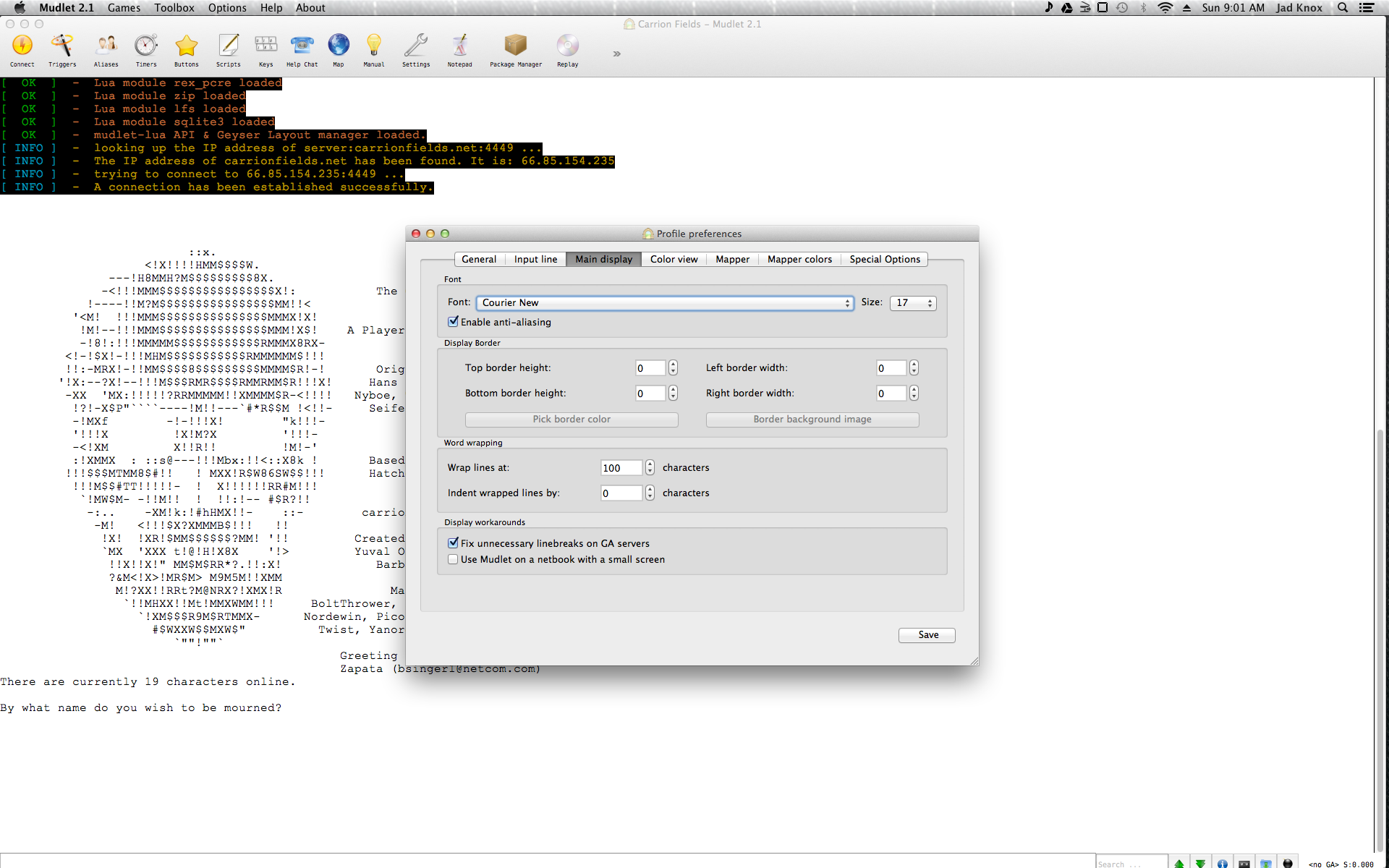
Task: Click the black bomb icon in status bar
Action: tap(1288, 862)
